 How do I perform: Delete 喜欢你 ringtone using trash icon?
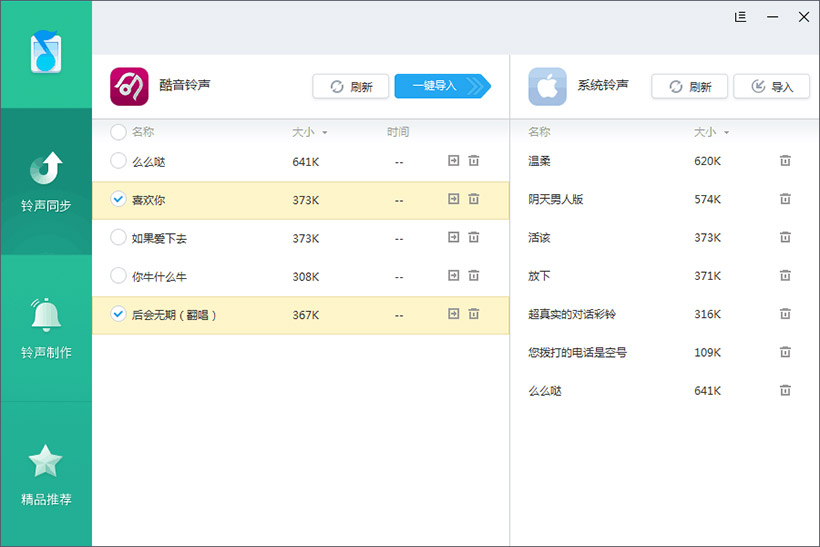(474, 200)
